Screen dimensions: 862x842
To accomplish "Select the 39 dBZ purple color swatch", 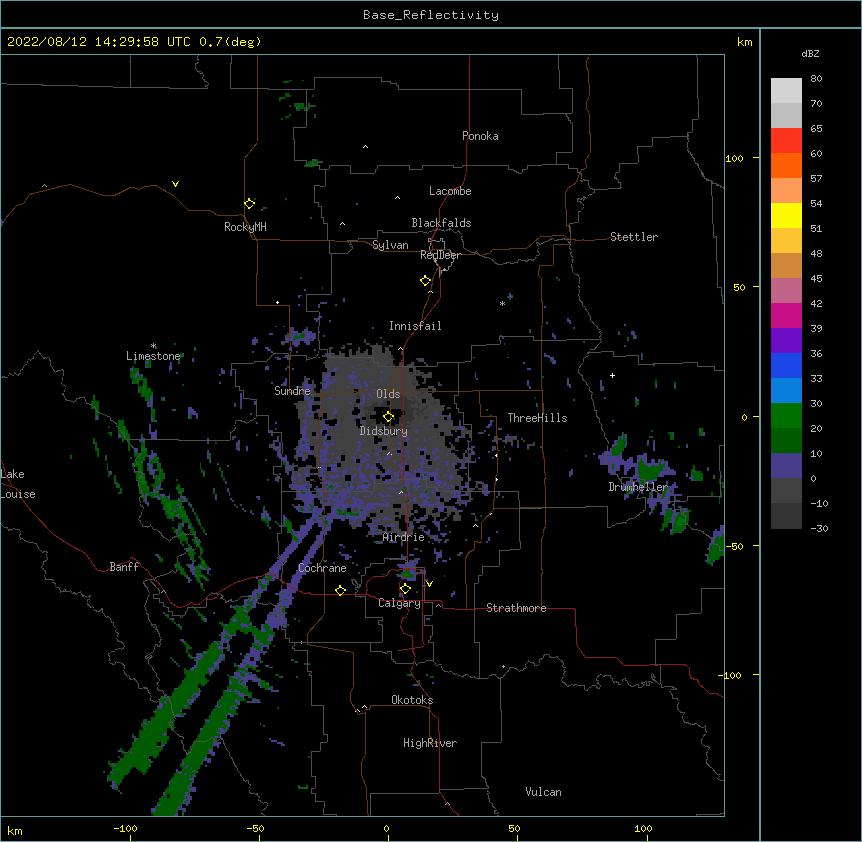I will click(x=786, y=341).
